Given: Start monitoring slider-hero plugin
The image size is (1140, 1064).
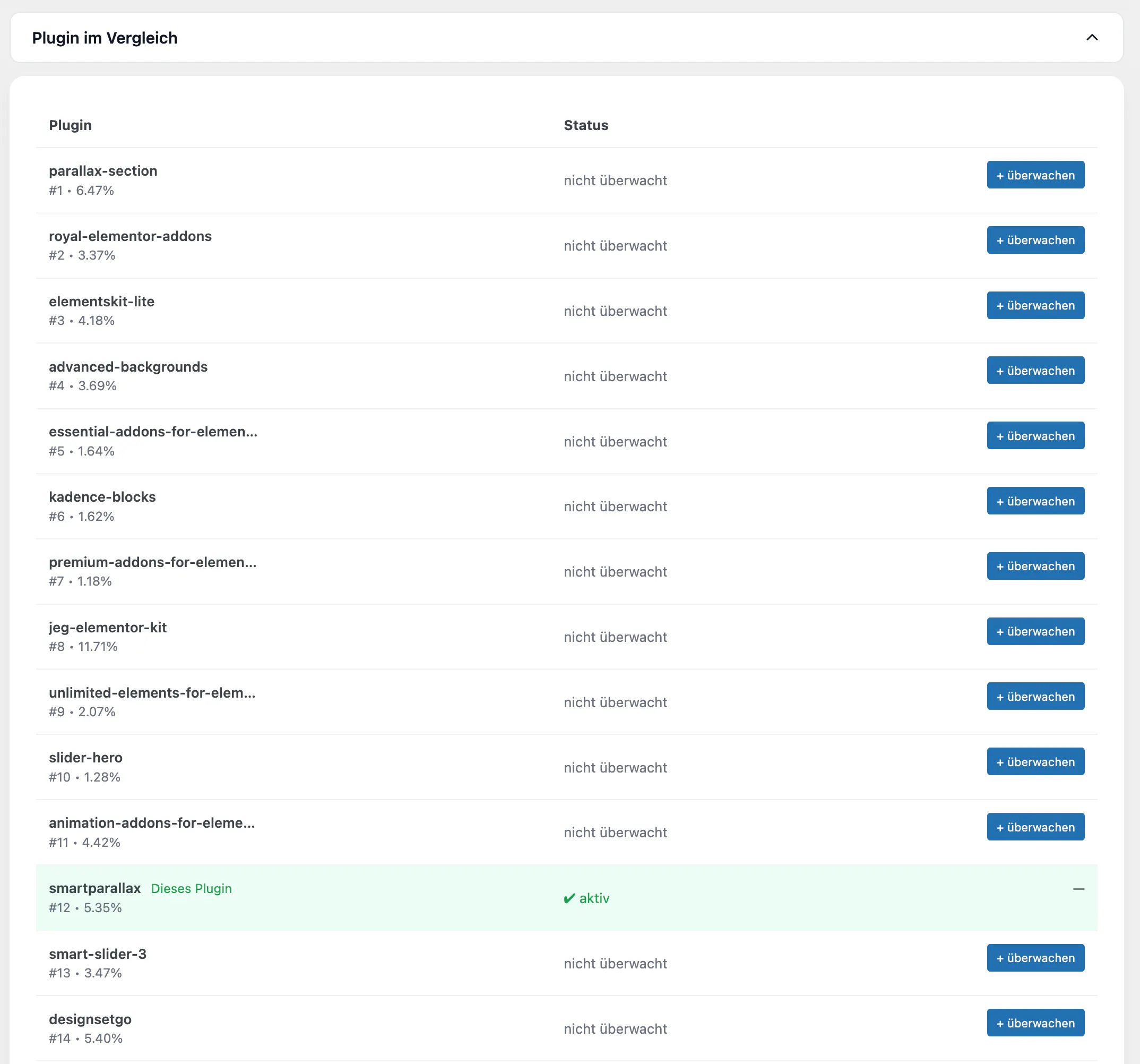Looking at the screenshot, I should 1035,762.
